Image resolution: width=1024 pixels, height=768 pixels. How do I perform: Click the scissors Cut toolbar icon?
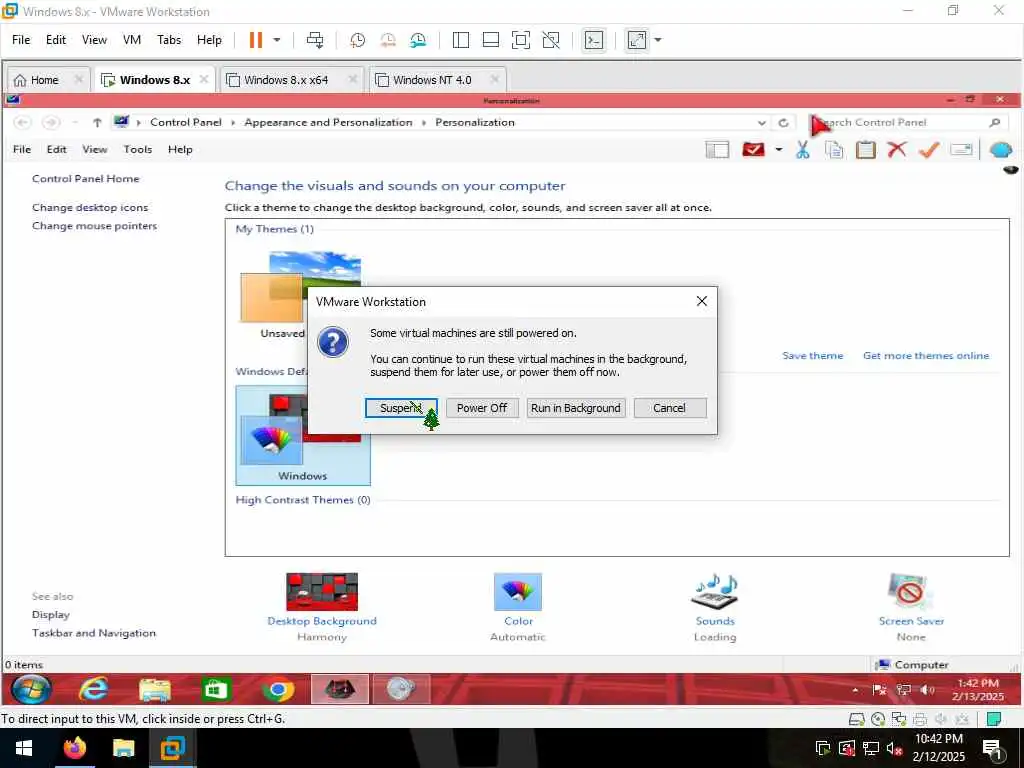coord(803,150)
